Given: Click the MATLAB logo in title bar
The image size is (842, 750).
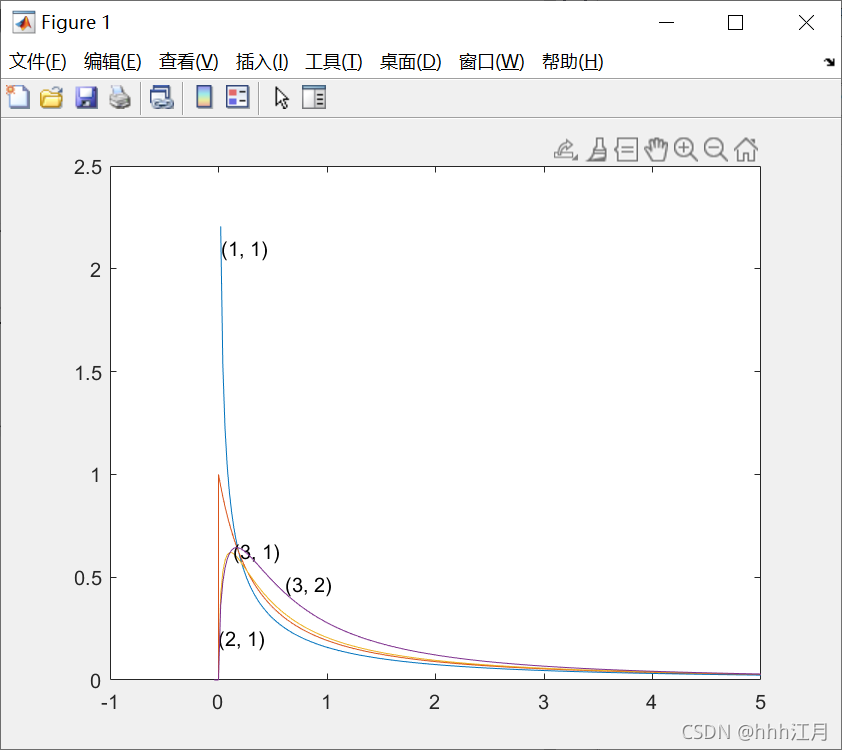Looking at the screenshot, I should (x=24, y=23).
